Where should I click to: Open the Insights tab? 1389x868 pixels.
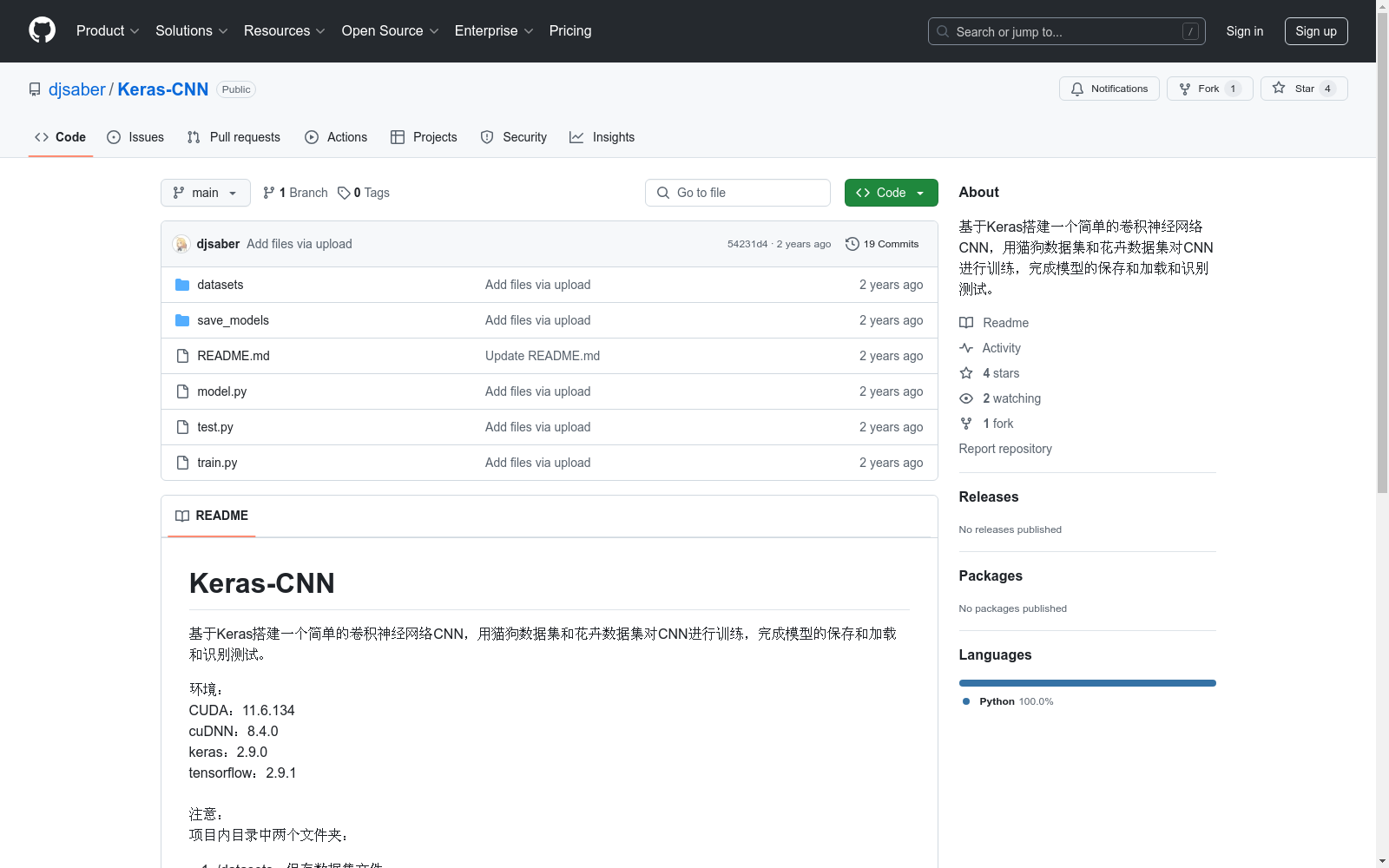pos(602,137)
